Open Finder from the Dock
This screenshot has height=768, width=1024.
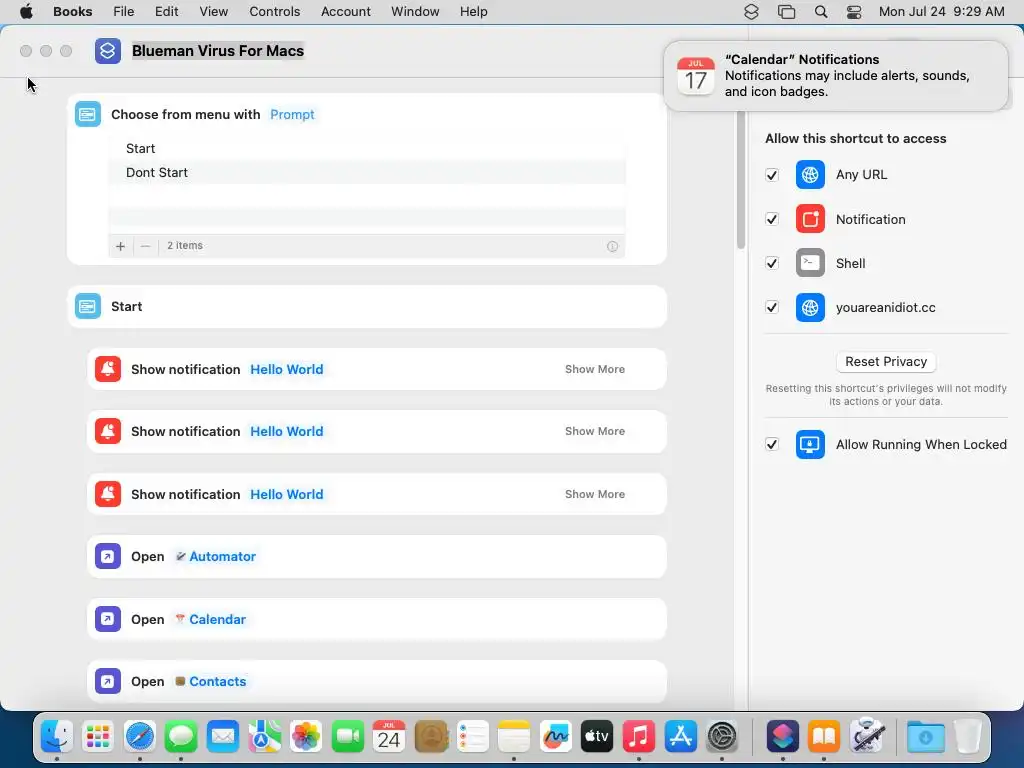pos(57,737)
